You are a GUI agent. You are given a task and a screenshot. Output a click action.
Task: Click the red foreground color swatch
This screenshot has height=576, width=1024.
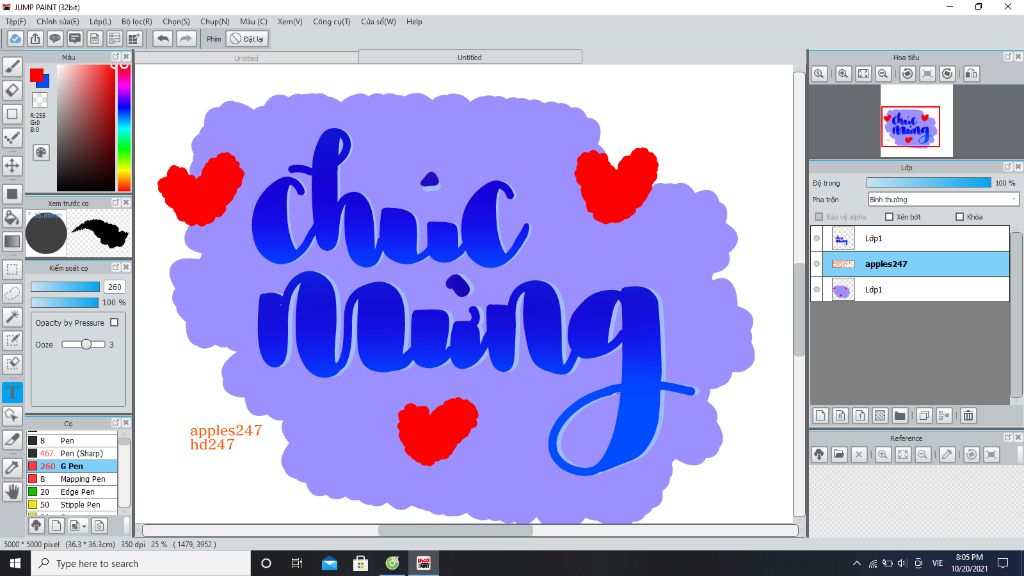click(37, 75)
